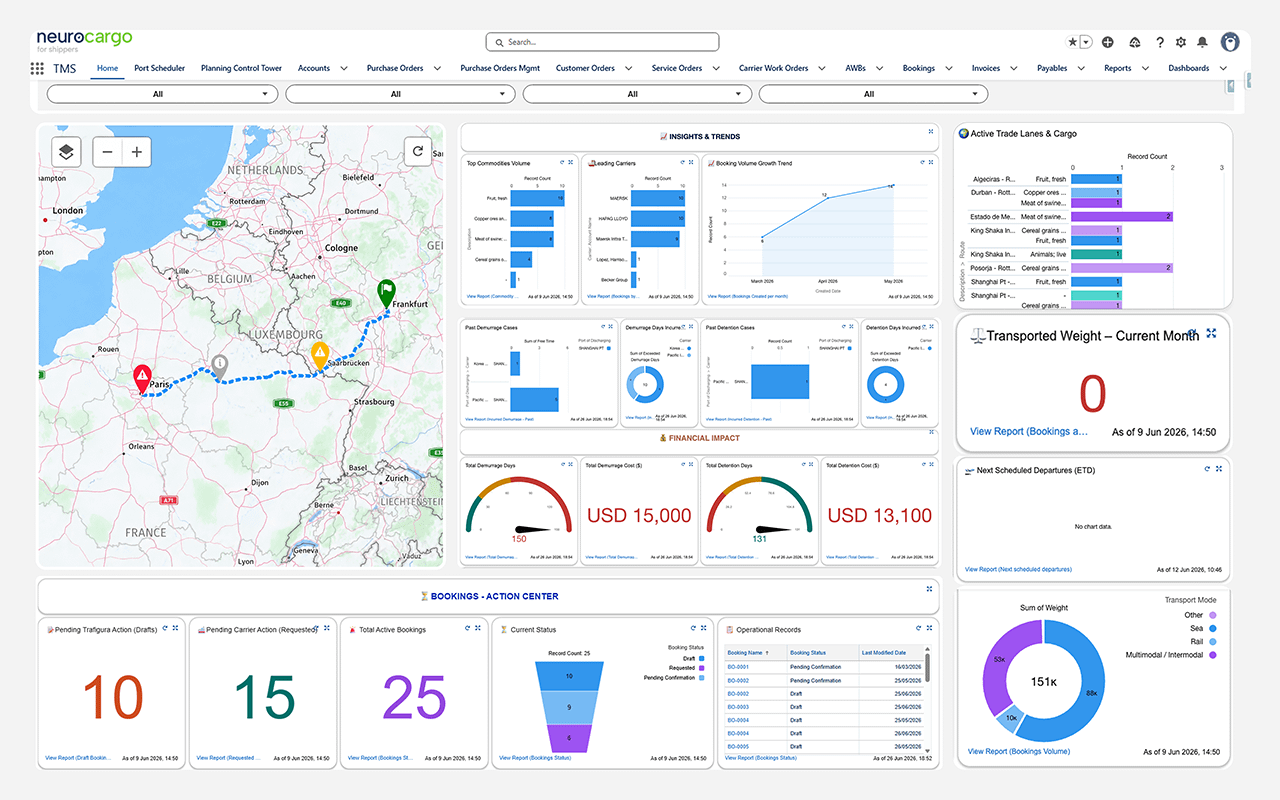
Task: Open the Planning Control Tower tab
Action: pyautogui.click(x=241, y=69)
